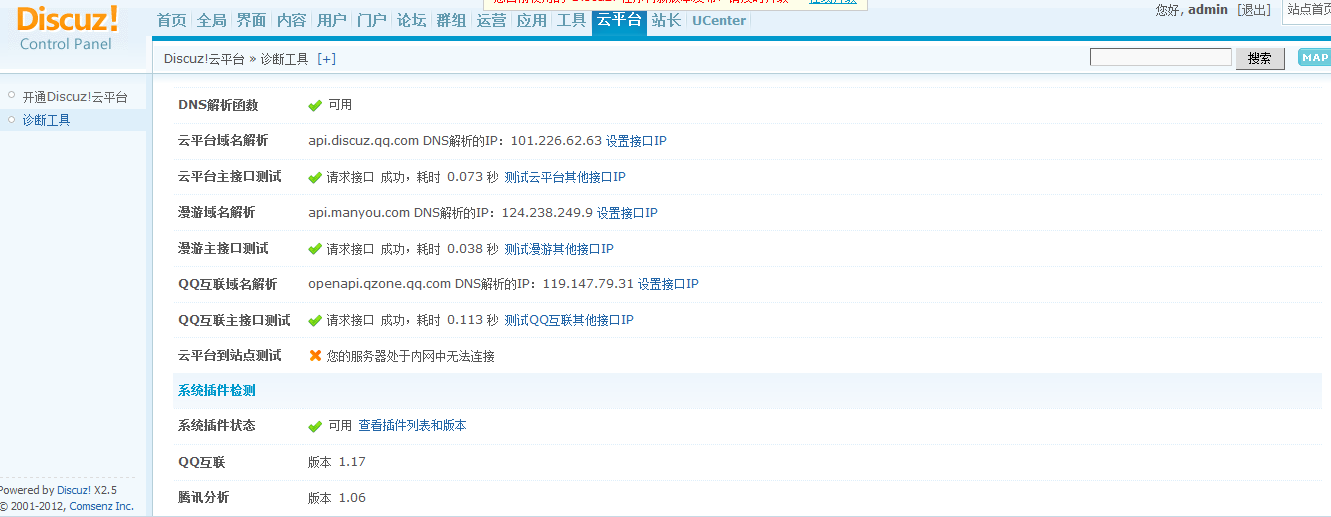The image size is (1331, 517).
Task: Open the 门户 menu
Action: 372,20
